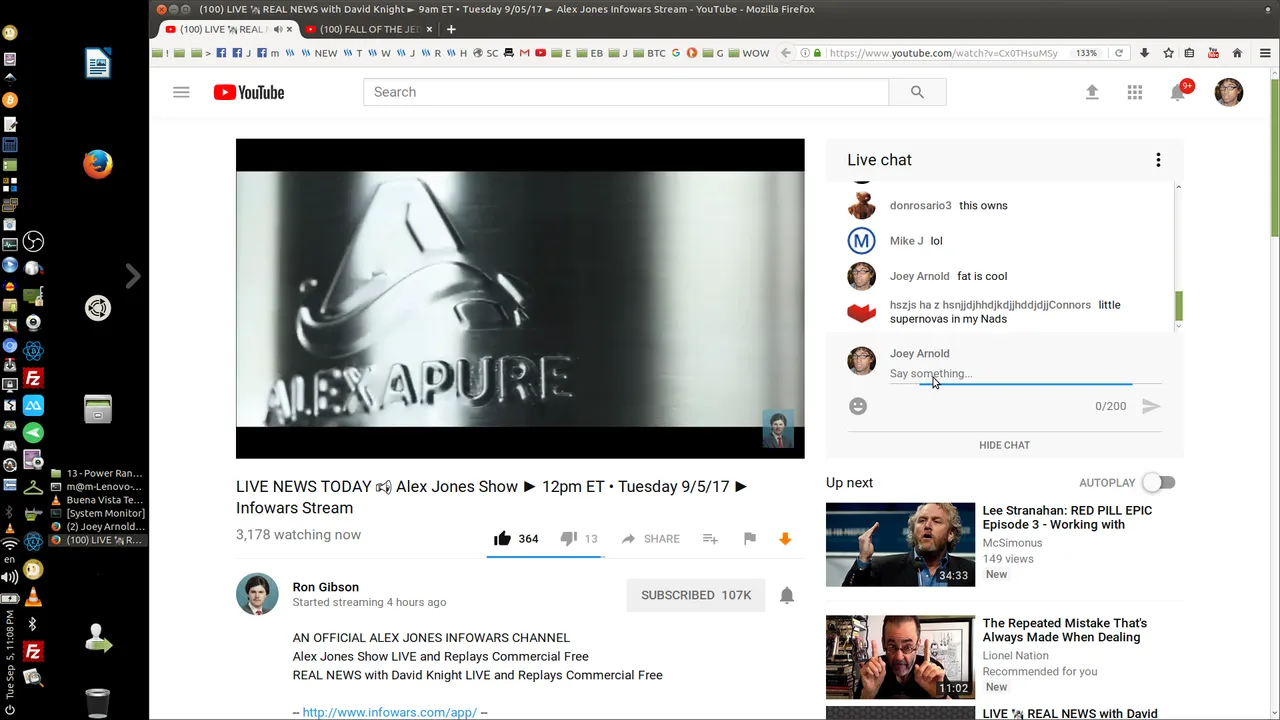Image resolution: width=1280 pixels, height=720 pixels.
Task: Click the Alexapure video player
Action: pyautogui.click(x=520, y=298)
